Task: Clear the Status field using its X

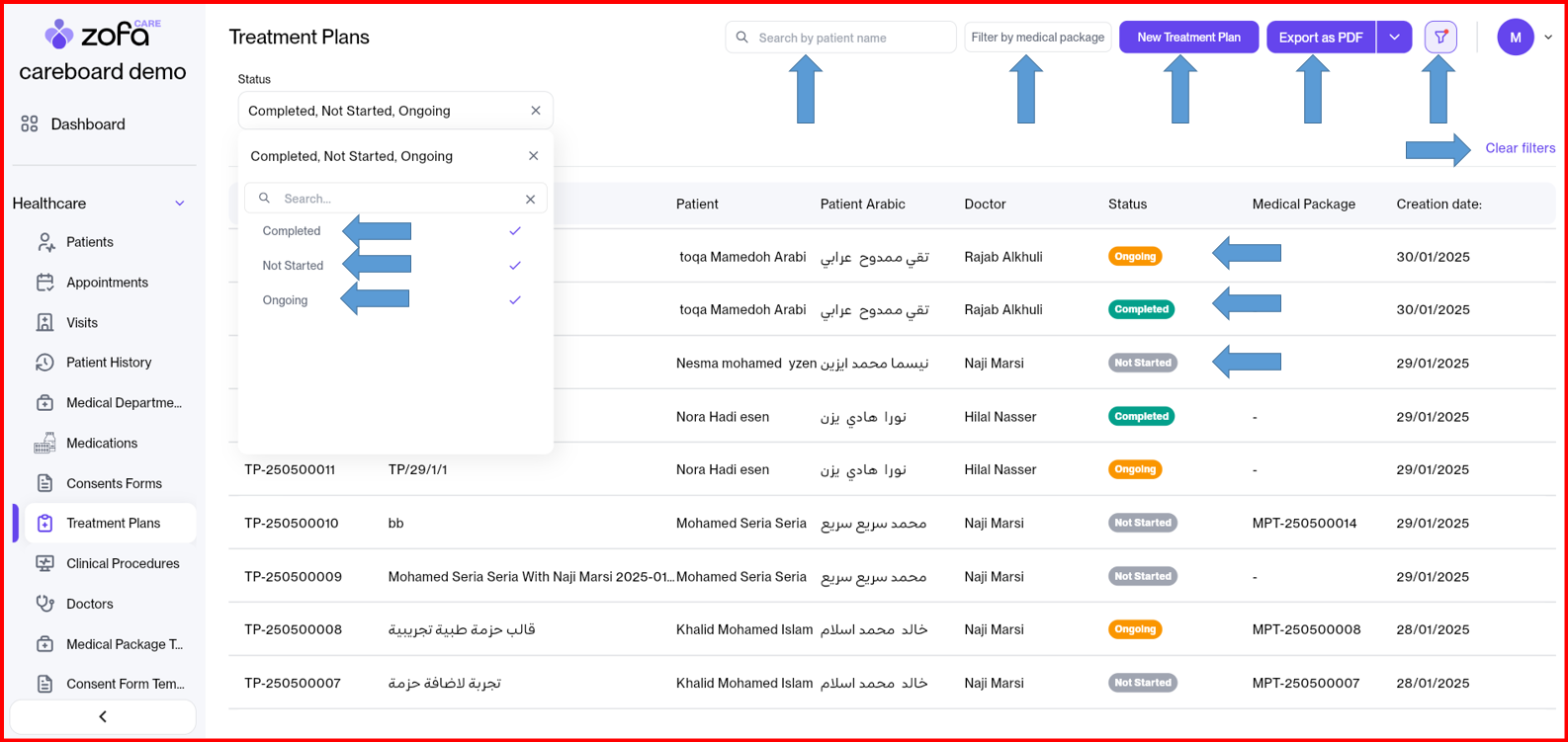Action: point(536,111)
